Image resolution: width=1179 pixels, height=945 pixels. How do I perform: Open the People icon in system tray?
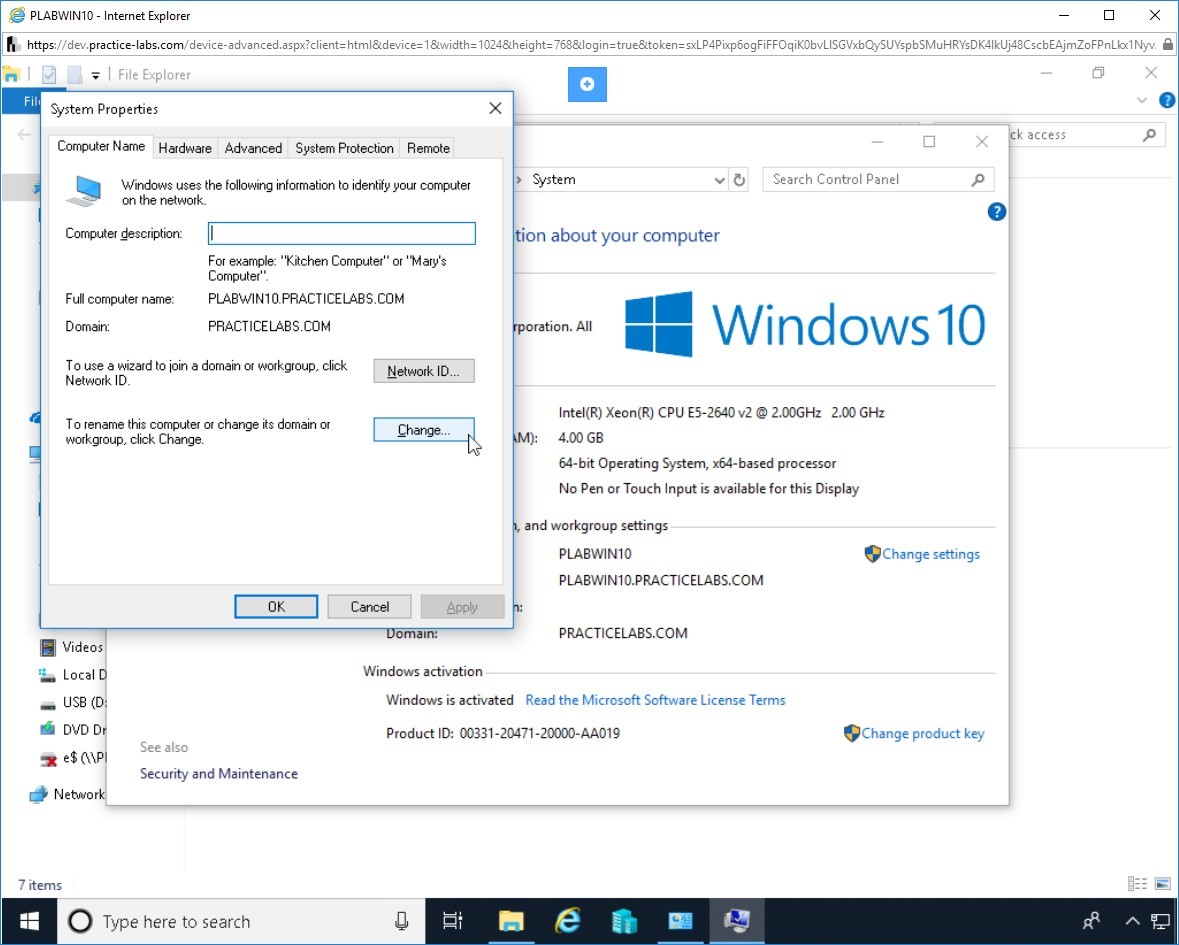(1092, 921)
